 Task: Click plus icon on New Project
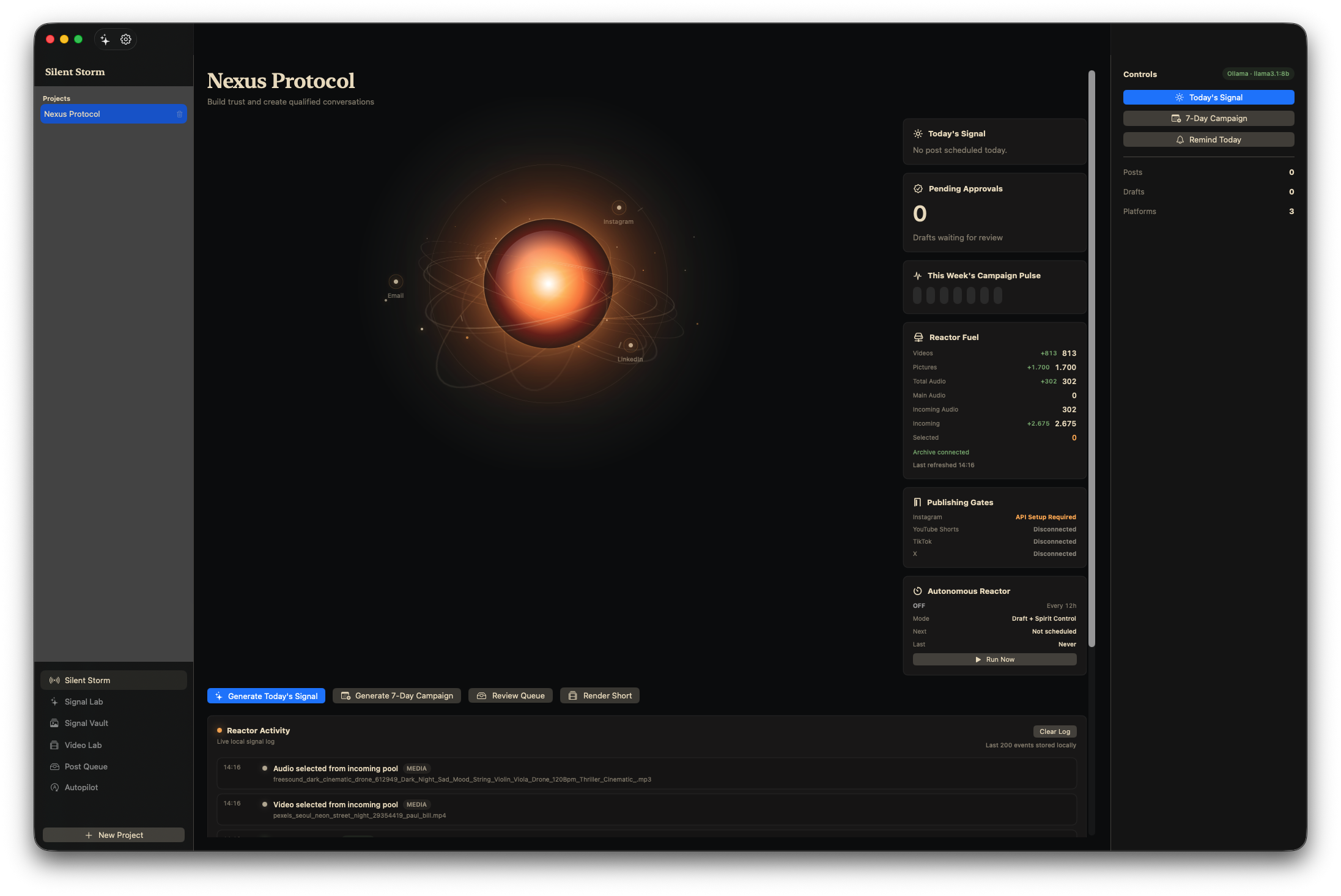[x=89, y=835]
